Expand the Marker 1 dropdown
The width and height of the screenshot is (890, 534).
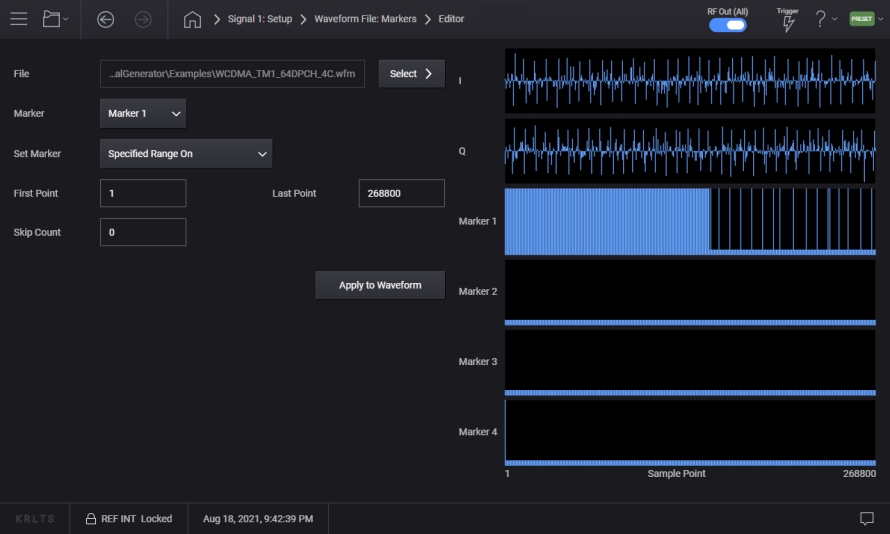pyautogui.click(x=143, y=114)
